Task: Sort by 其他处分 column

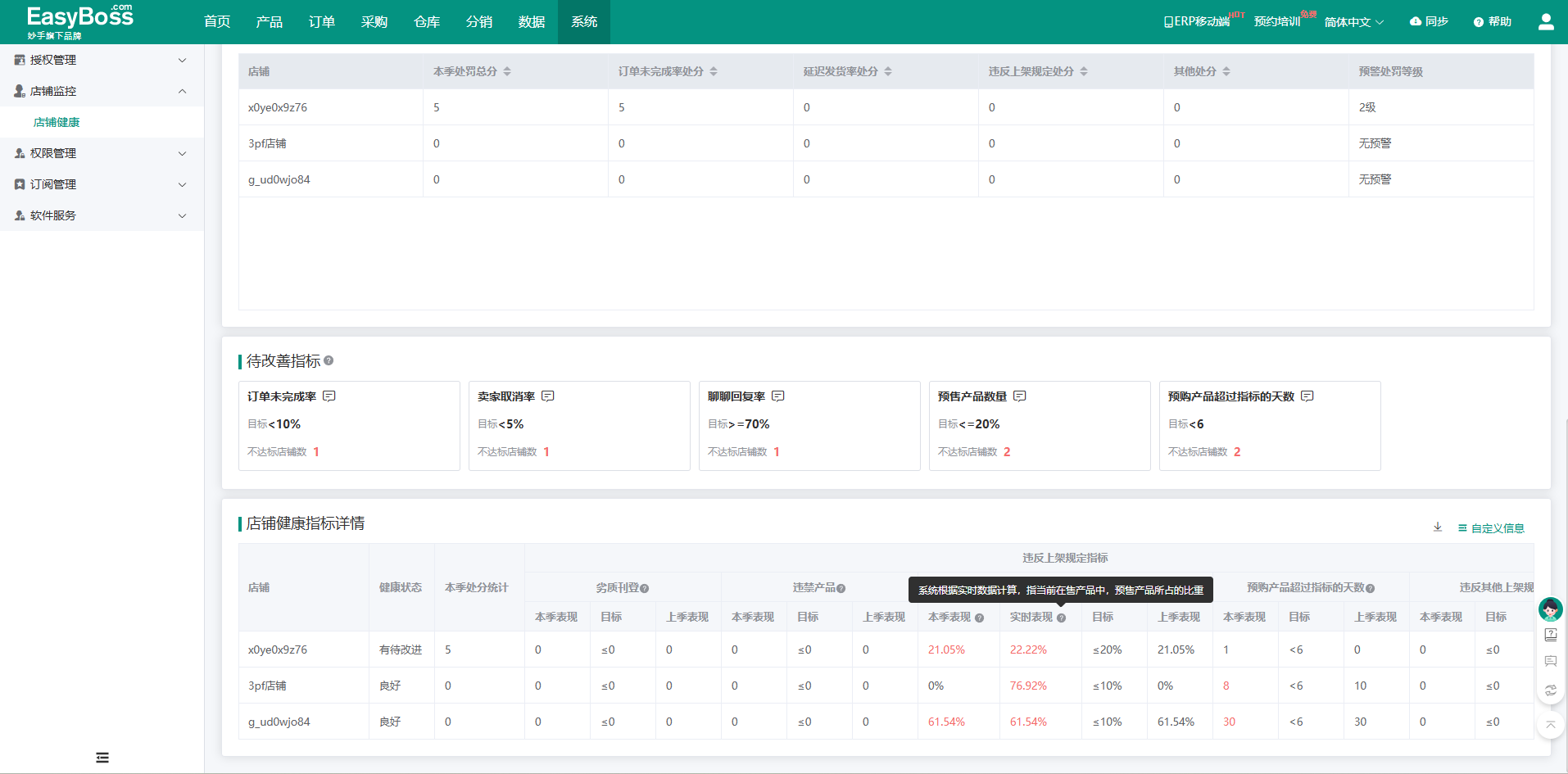Action: (x=1226, y=71)
